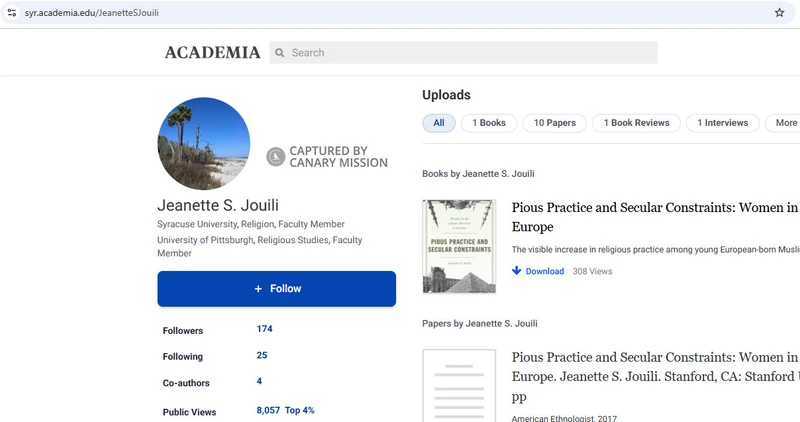Viewport: 800px width, 422px height.
Task: Click the browser address bar URL
Action: coord(92,13)
